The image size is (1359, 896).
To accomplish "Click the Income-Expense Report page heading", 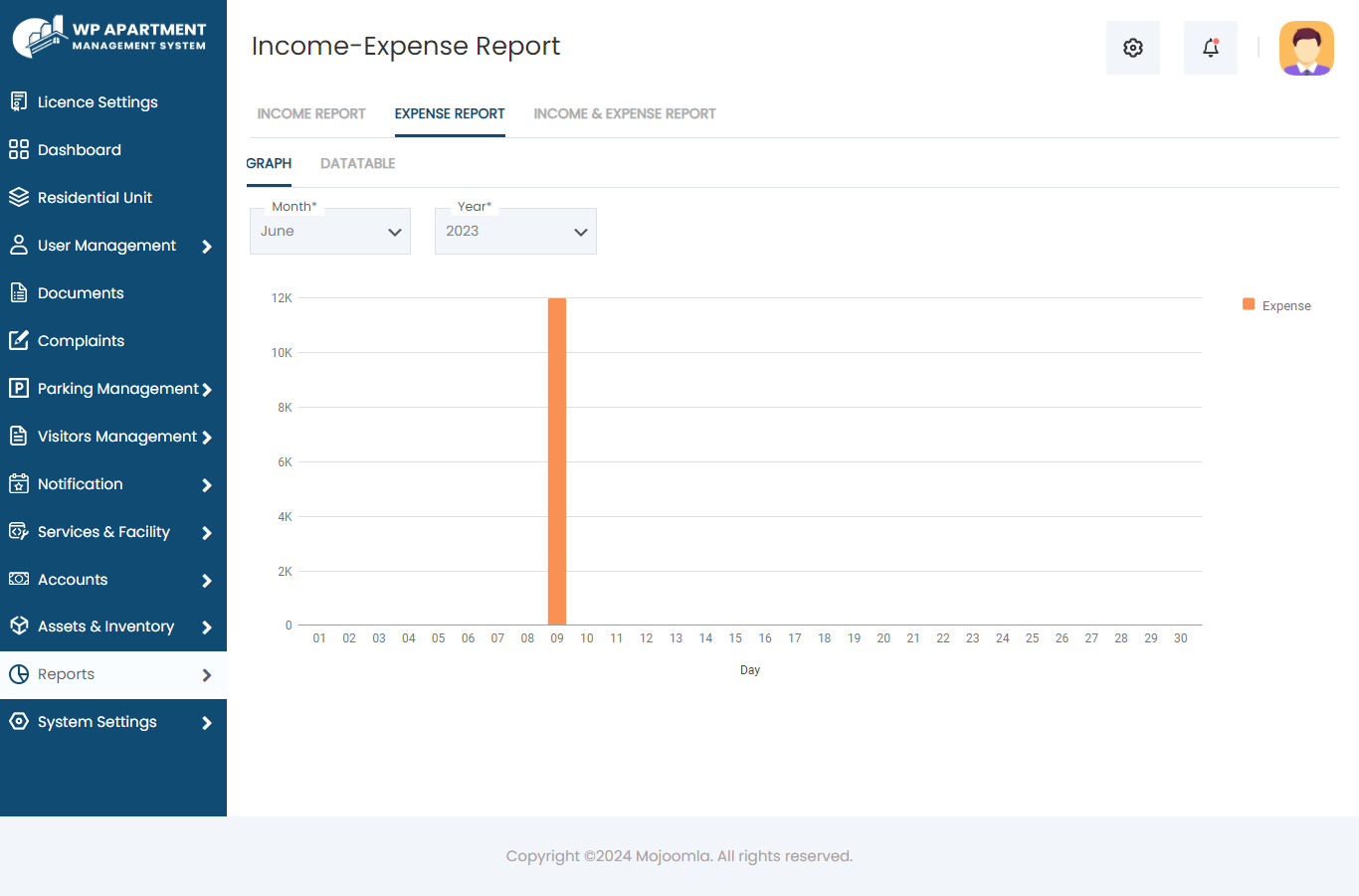I will [406, 46].
